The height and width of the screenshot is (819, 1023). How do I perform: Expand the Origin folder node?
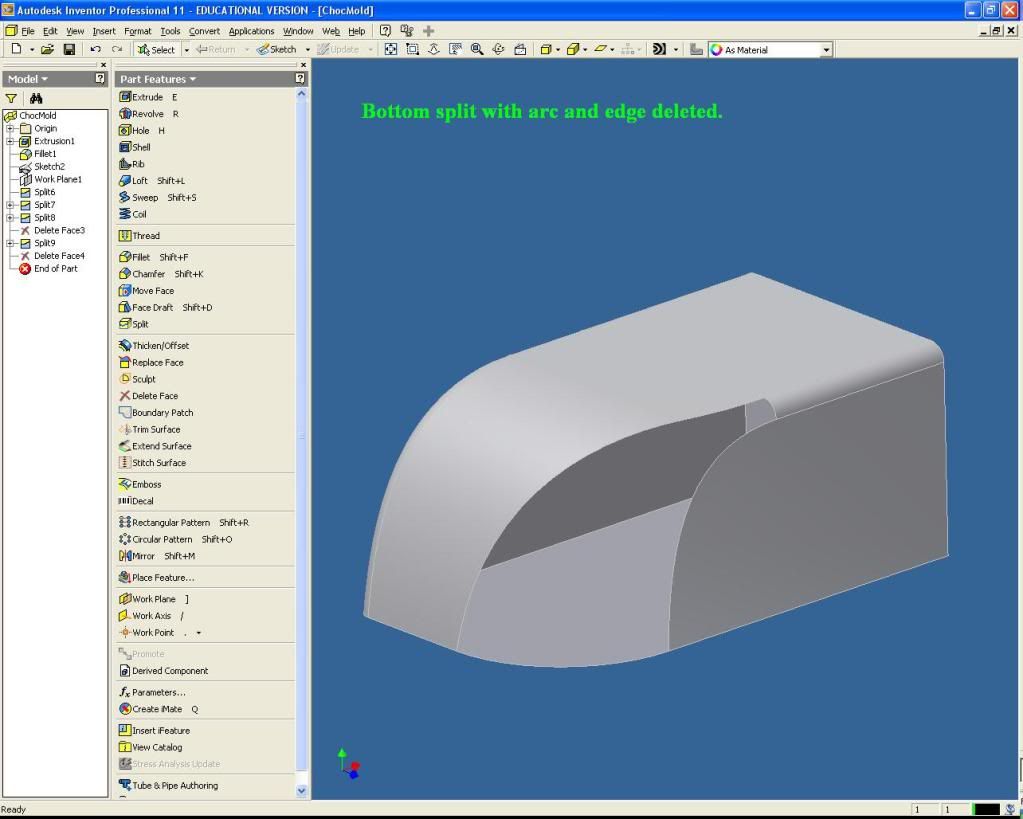[10, 128]
